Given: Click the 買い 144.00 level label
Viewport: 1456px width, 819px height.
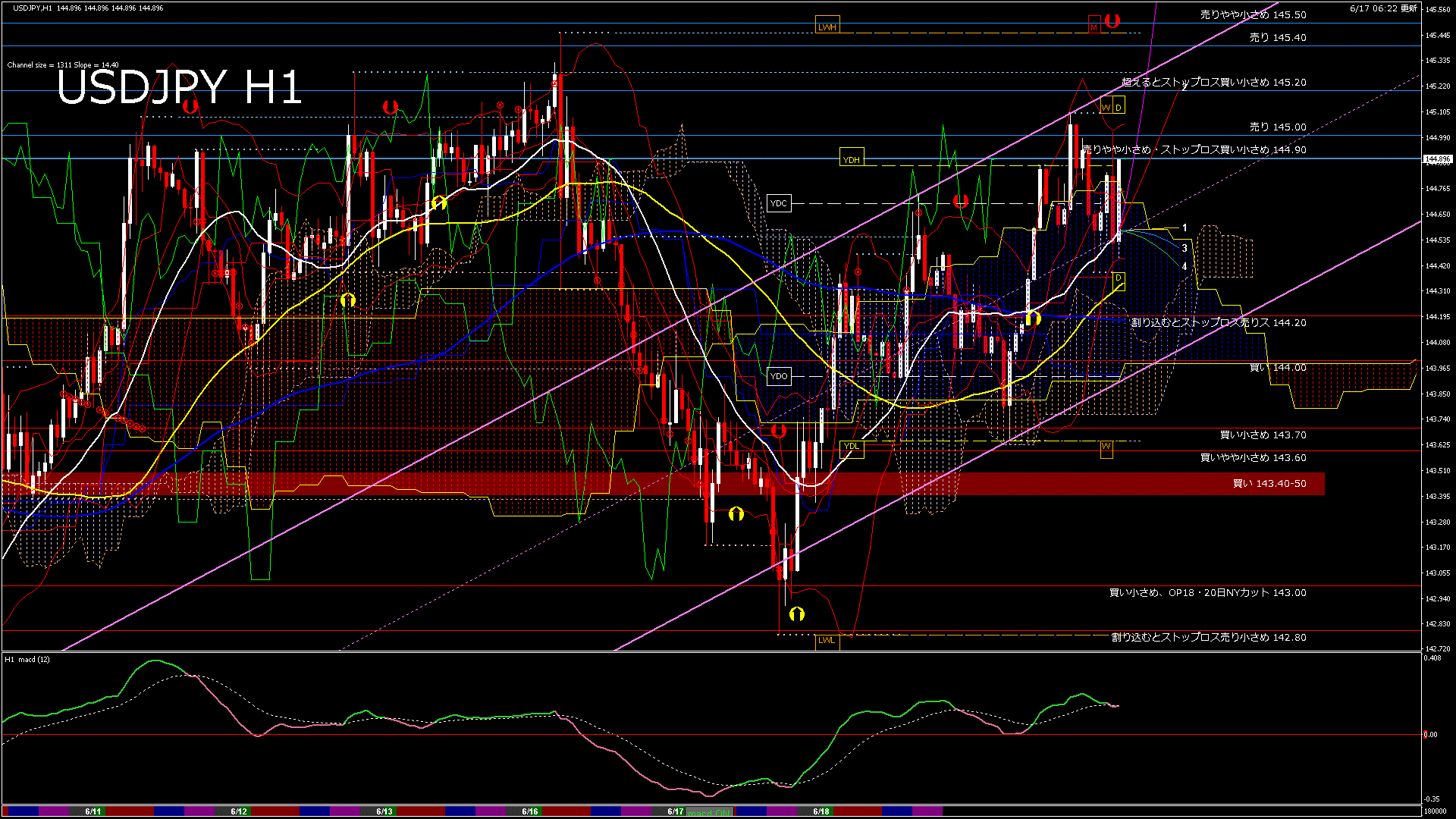Looking at the screenshot, I should (x=1278, y=368).
